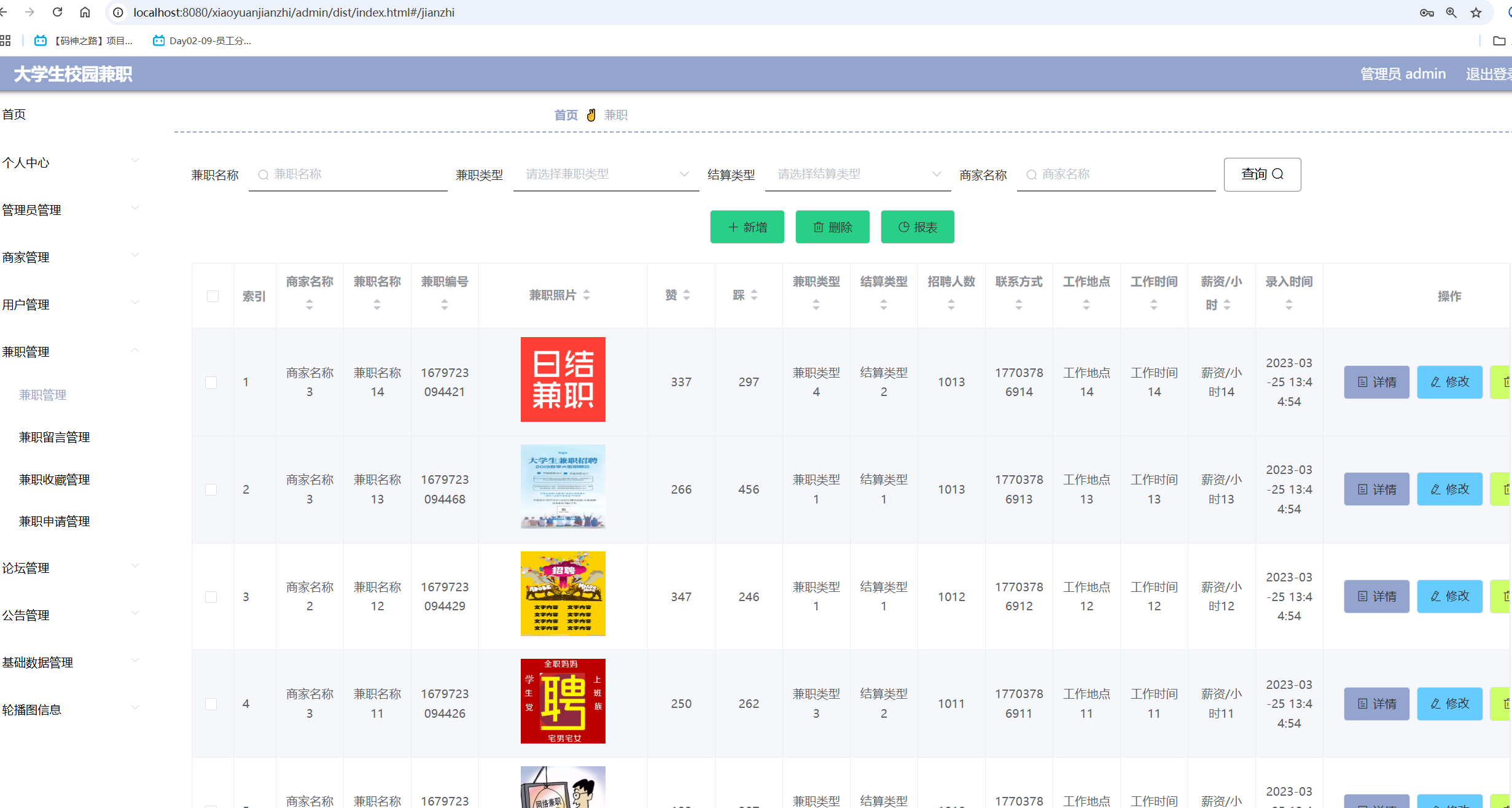View site information icon in address bar
Image resolution: width=1512 pixels, height=808 pixels.
point(118,12)
